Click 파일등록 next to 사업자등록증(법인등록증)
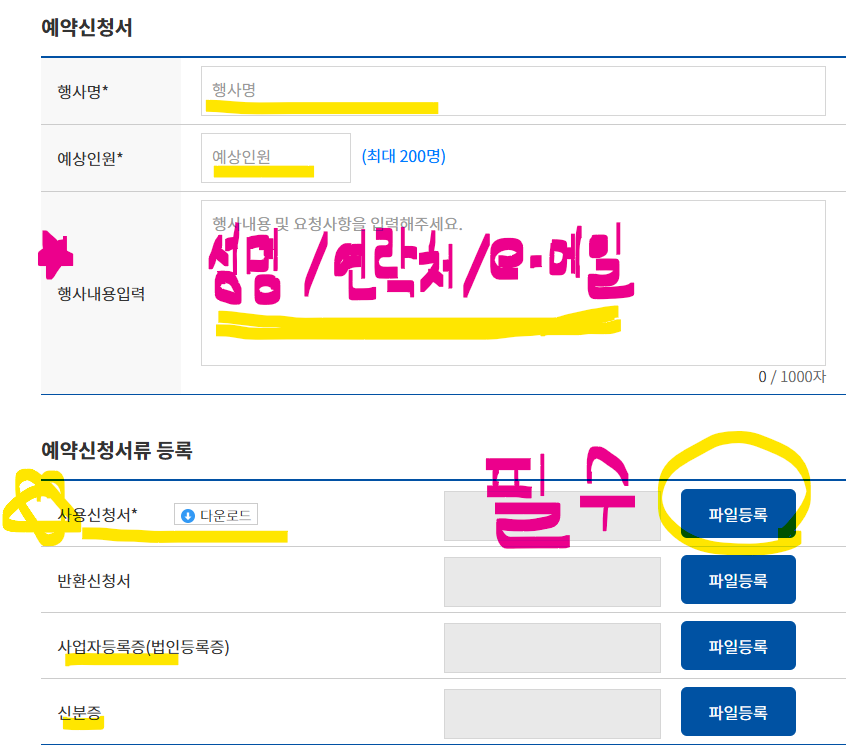This screenshot has height=753, width=849. [738, 646]
